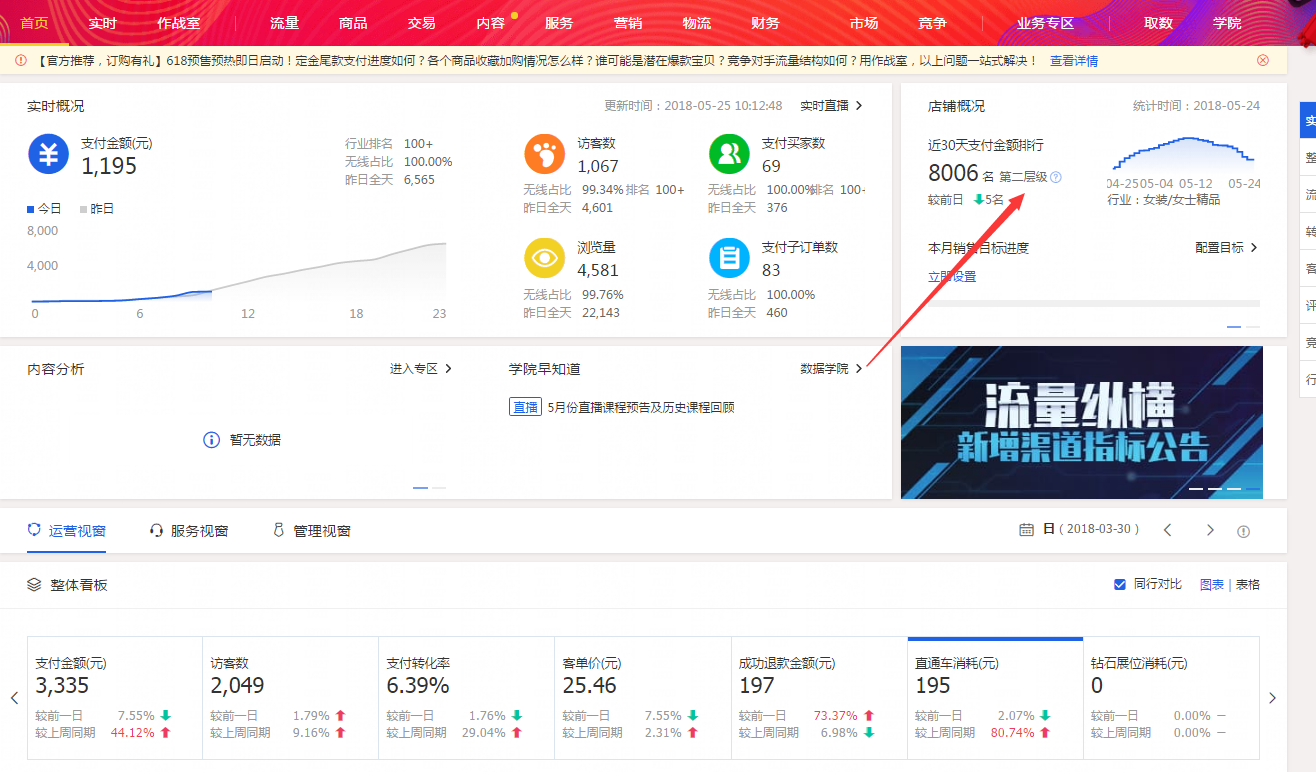Click the blue yen payment amount icon
The height and width of the screenshot is (772, 1316).
[x=48, y=153]
